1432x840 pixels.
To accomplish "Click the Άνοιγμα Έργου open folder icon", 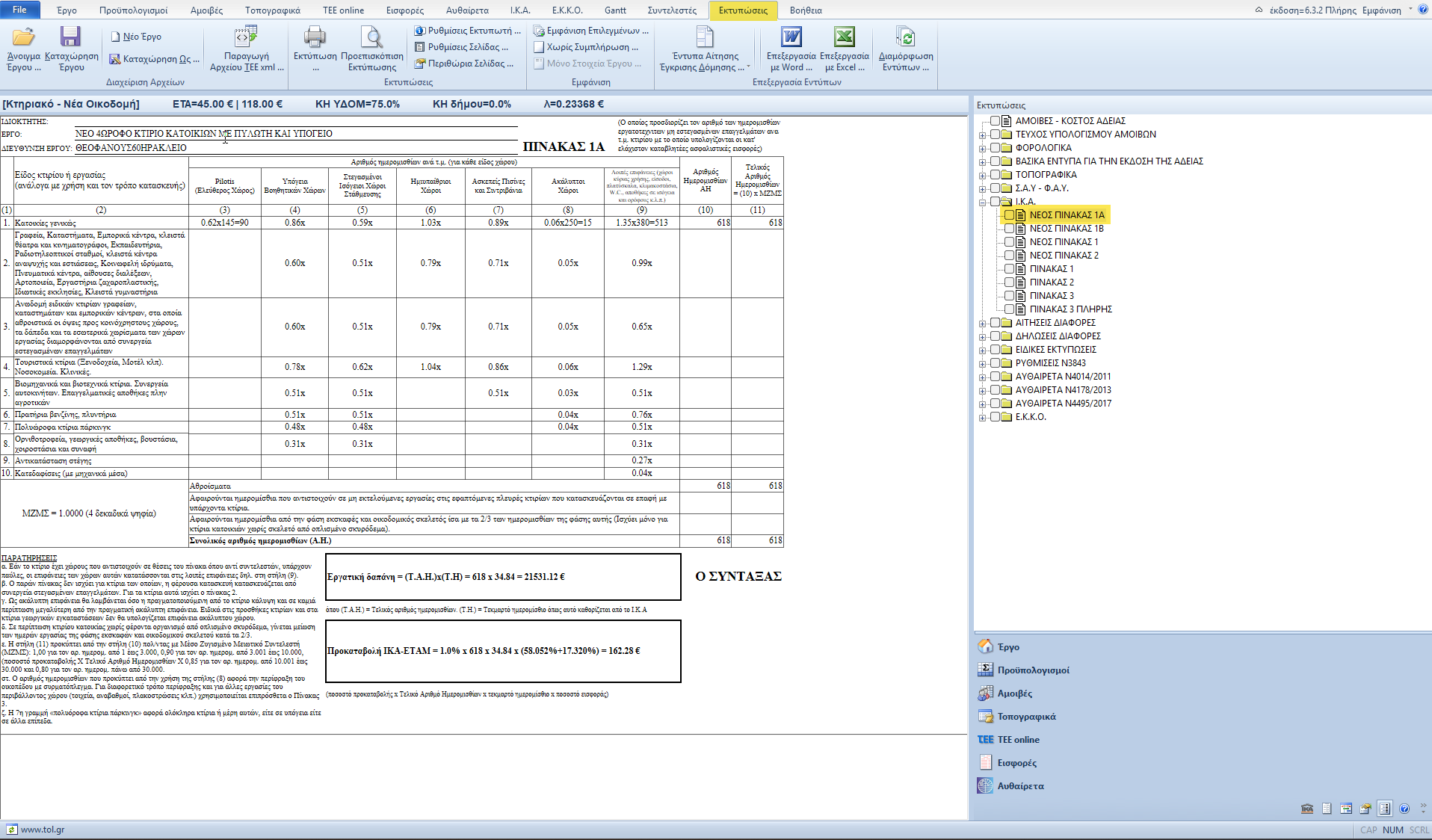I will pyautogui.click(x=23, y=37).
